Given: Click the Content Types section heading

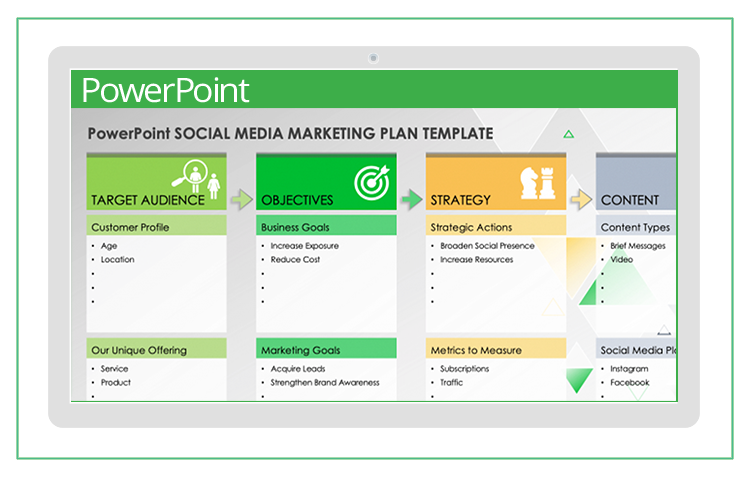Looking at the screenshot, I should point(636,227).
